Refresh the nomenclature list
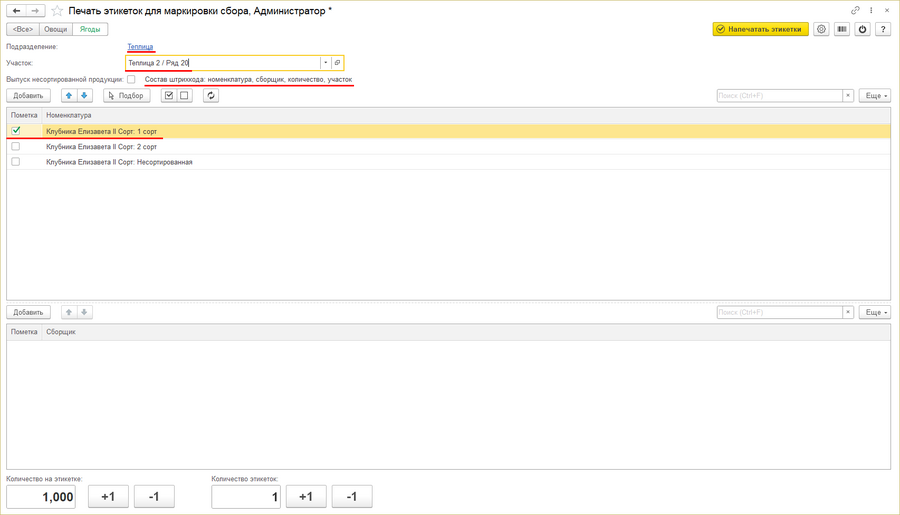Image resolution: width=900 pixels, height=515 pixels. tap(211, 96)
